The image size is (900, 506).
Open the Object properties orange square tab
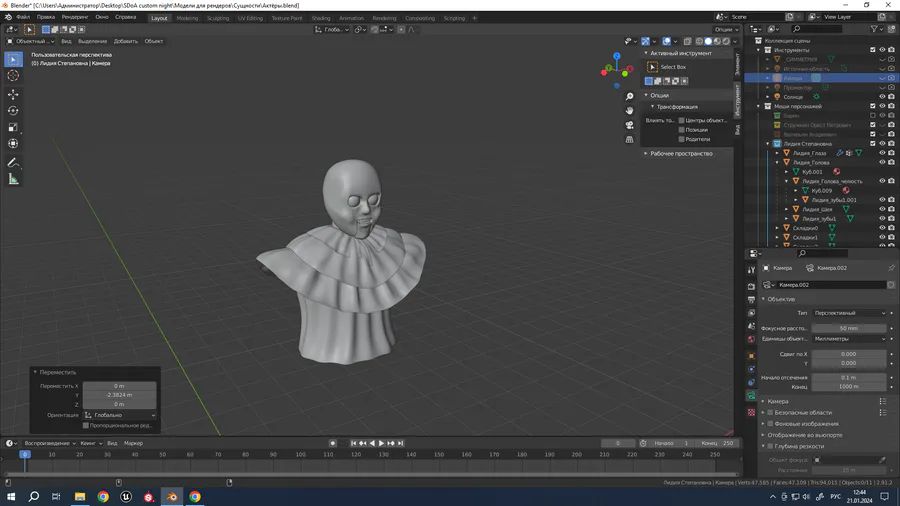[x=751, y=356]
